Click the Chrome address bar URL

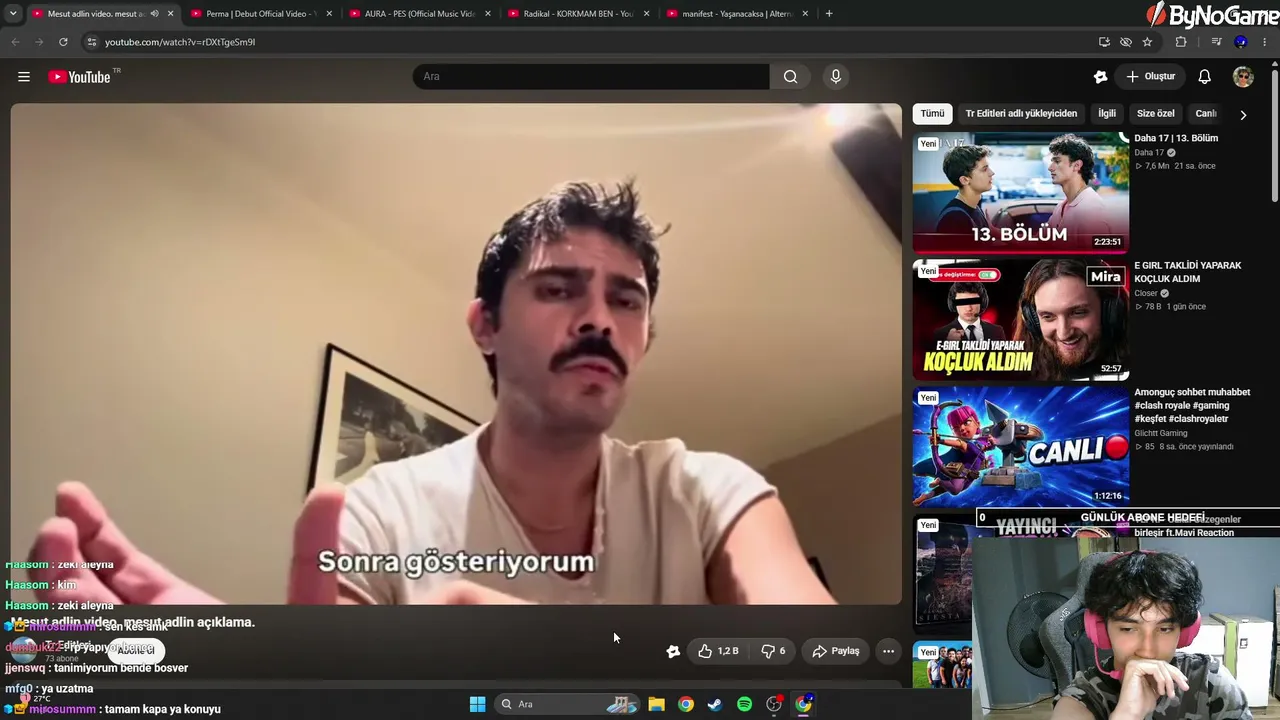tap(180, 42)
